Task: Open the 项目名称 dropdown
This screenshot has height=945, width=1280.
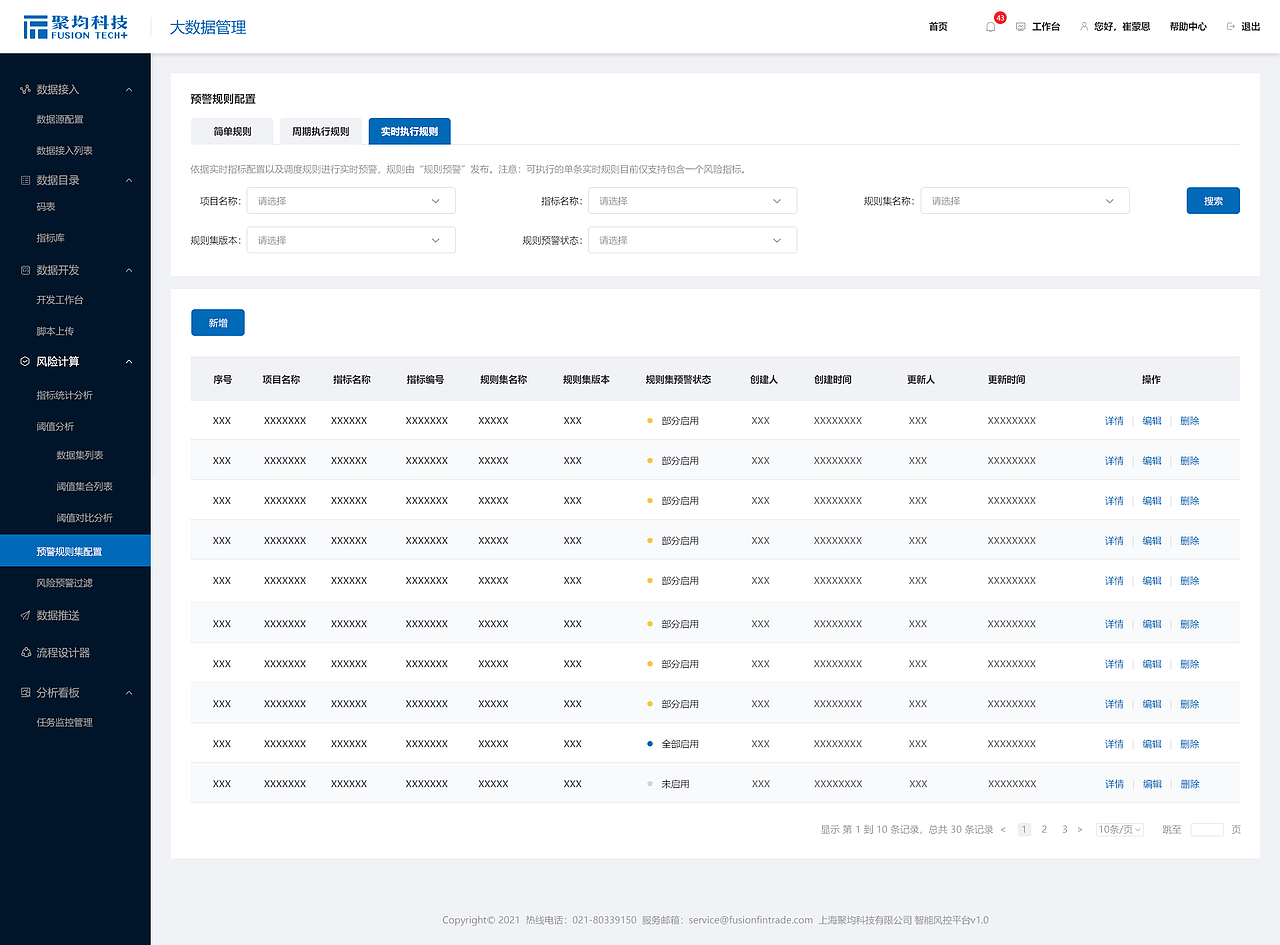Action: tap(351, 201)
